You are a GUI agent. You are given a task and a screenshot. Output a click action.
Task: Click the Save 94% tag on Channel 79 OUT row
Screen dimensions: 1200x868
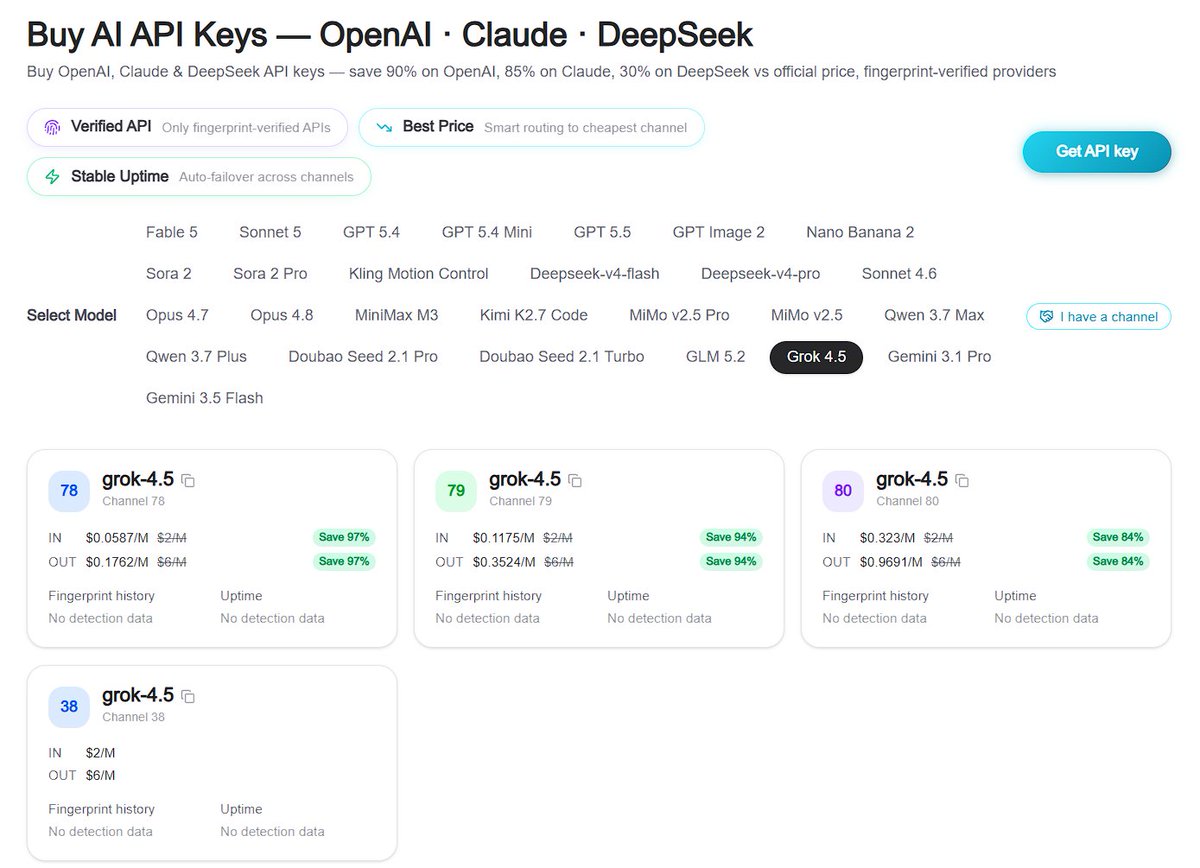(x=731, y=561)
